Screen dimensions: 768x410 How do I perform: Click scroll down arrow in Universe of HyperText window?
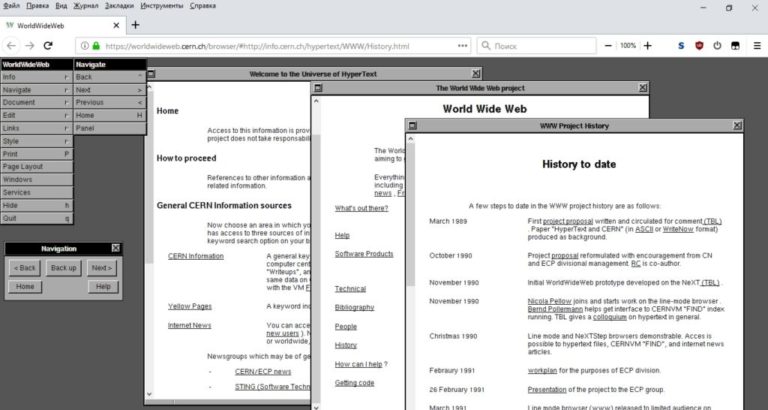tap(149, 394)
